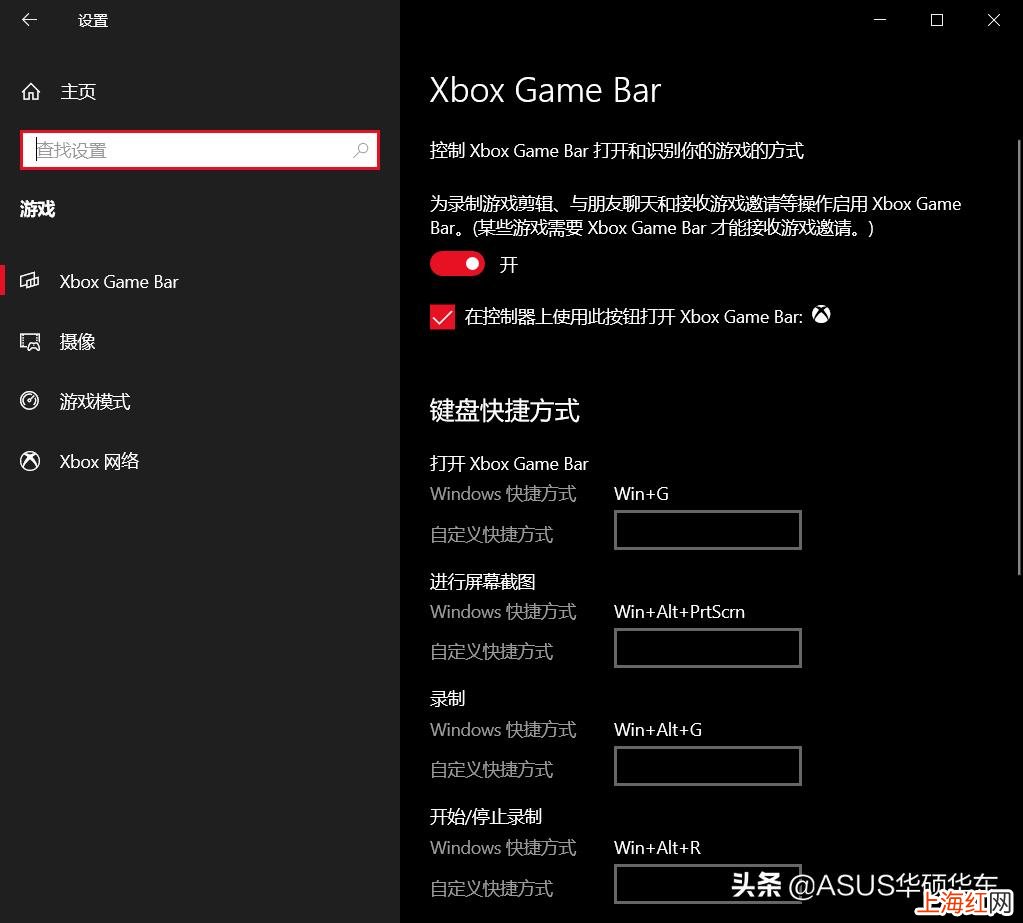This screenshot has width=1023, height=923.
Task: Click the Xbox controller button logo
Action: point(821,315)
